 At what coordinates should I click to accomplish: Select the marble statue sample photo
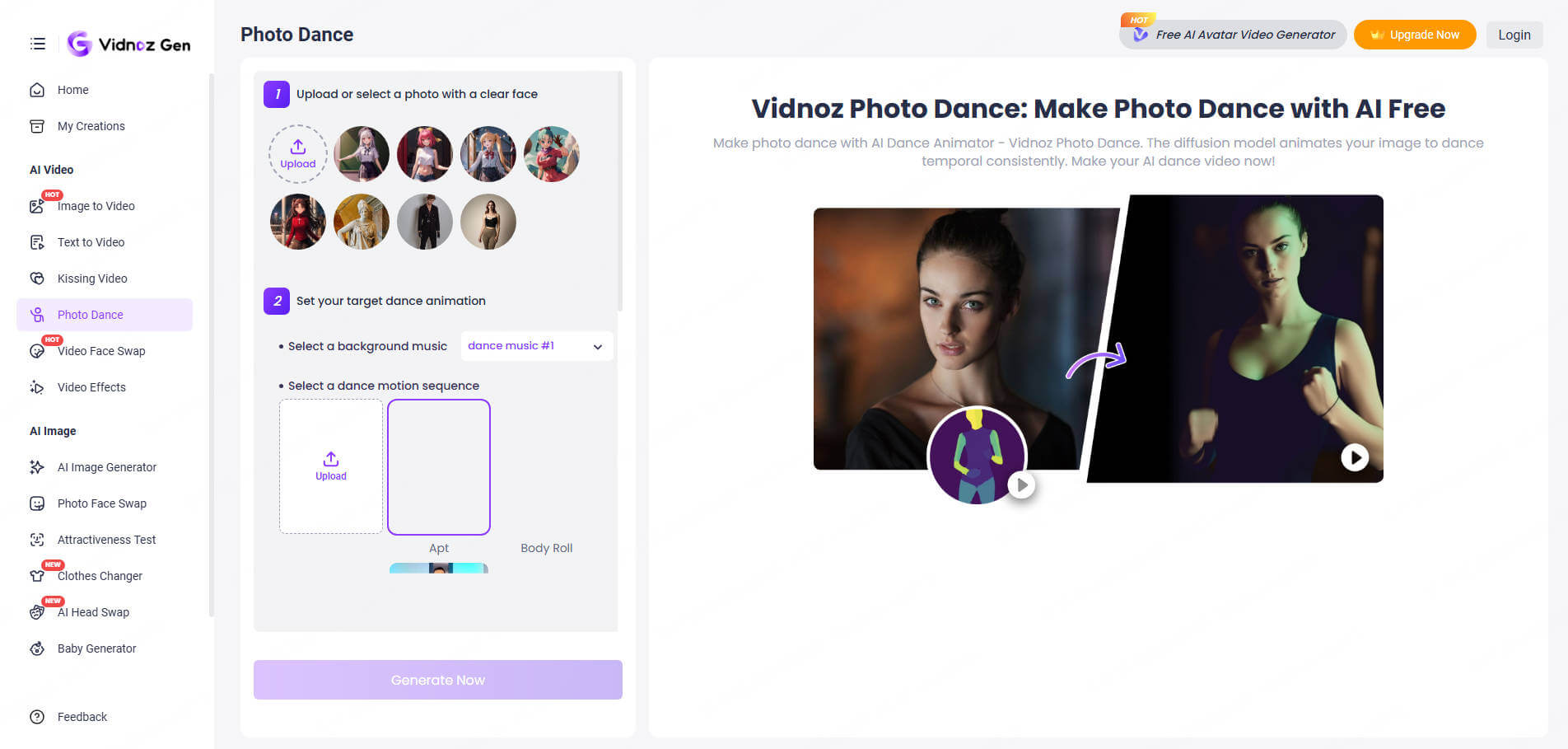tap(362, 222)
